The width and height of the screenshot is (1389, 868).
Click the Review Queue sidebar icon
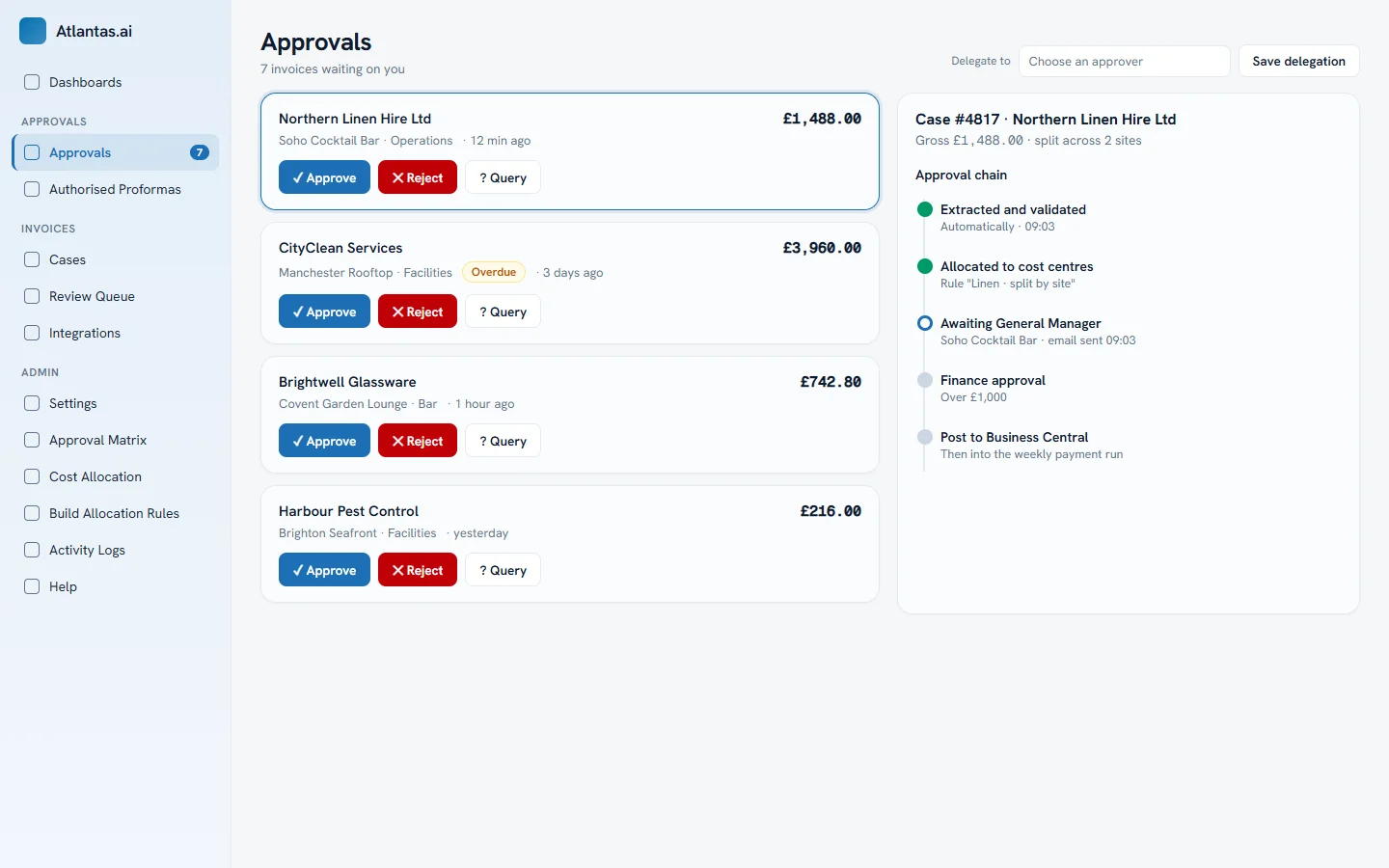pyautogui.click(x=32, y=296)
